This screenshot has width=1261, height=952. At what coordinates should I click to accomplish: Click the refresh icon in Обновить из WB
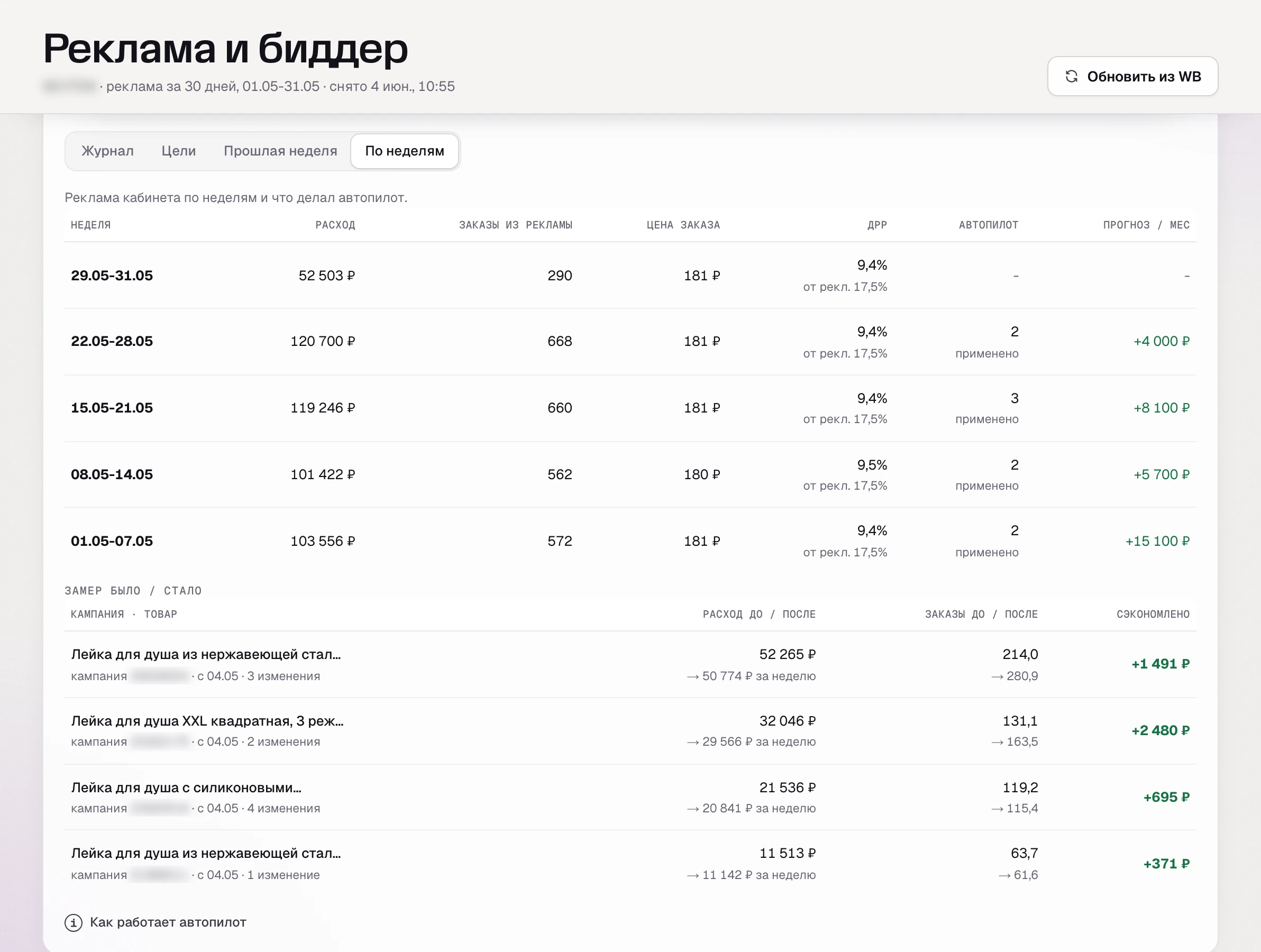(1071, 76)
